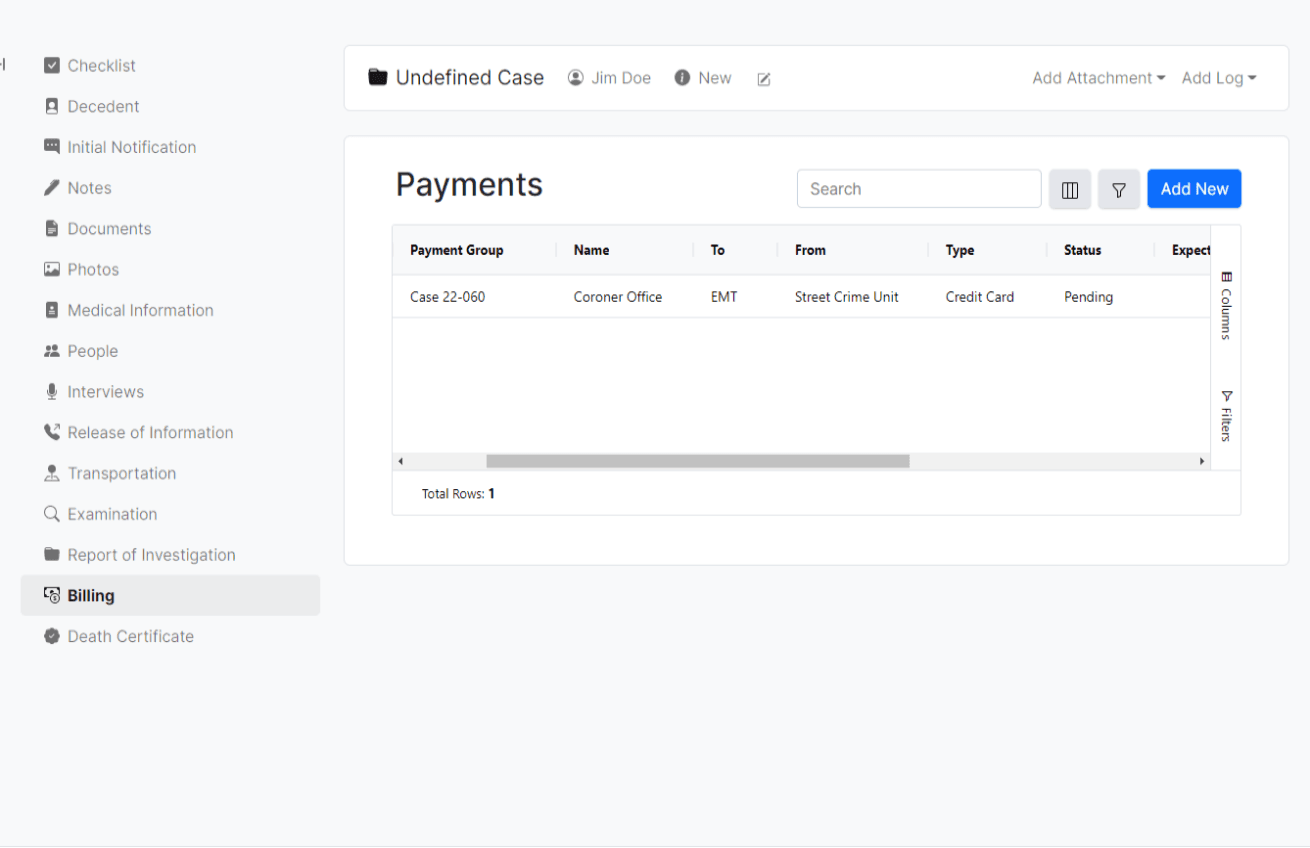This screenshot has width=1310, height=848.
Task: Click the edit case pencil icon
Action: click(764, 79)
